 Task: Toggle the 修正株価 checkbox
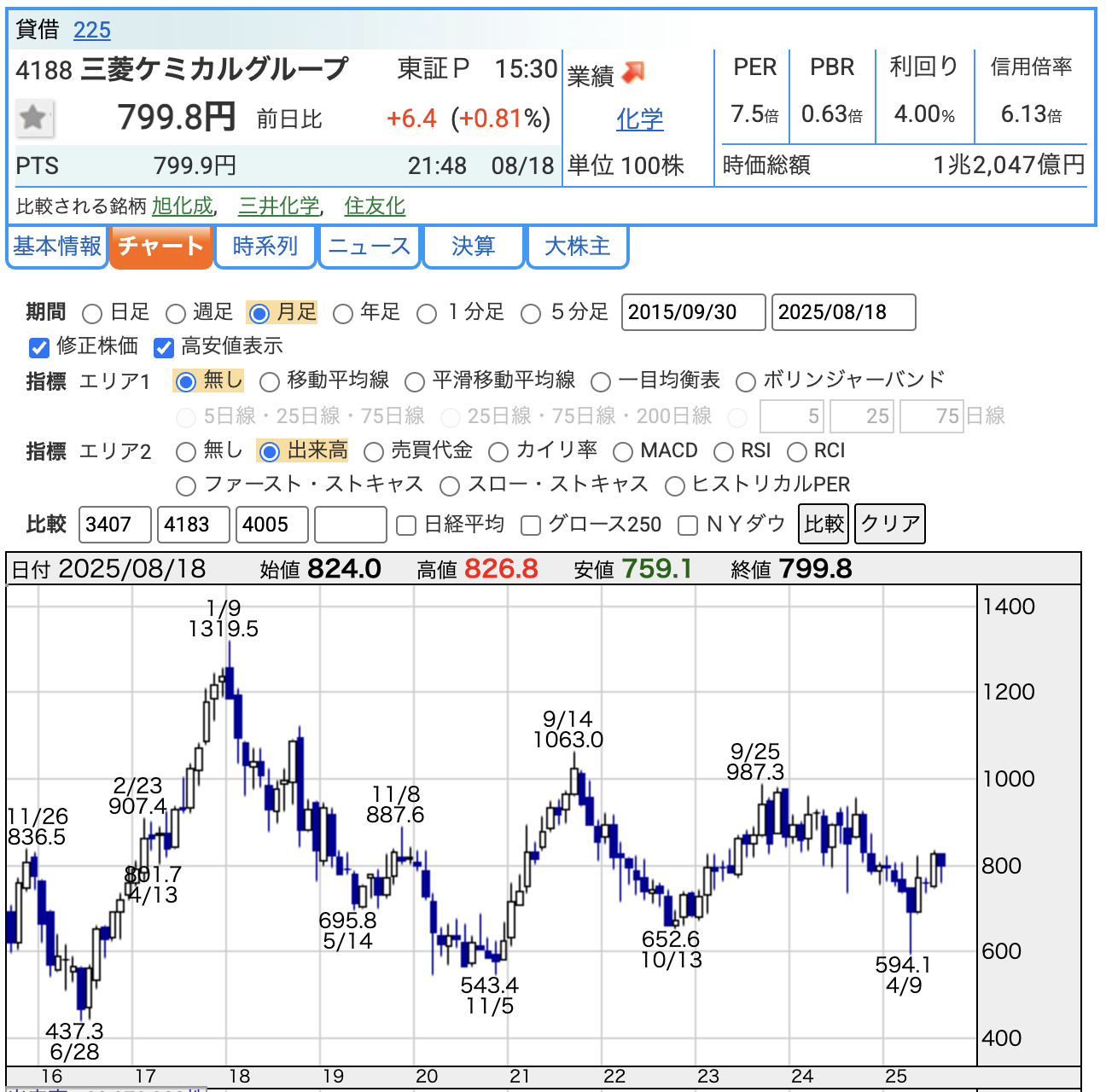(39, 347)
